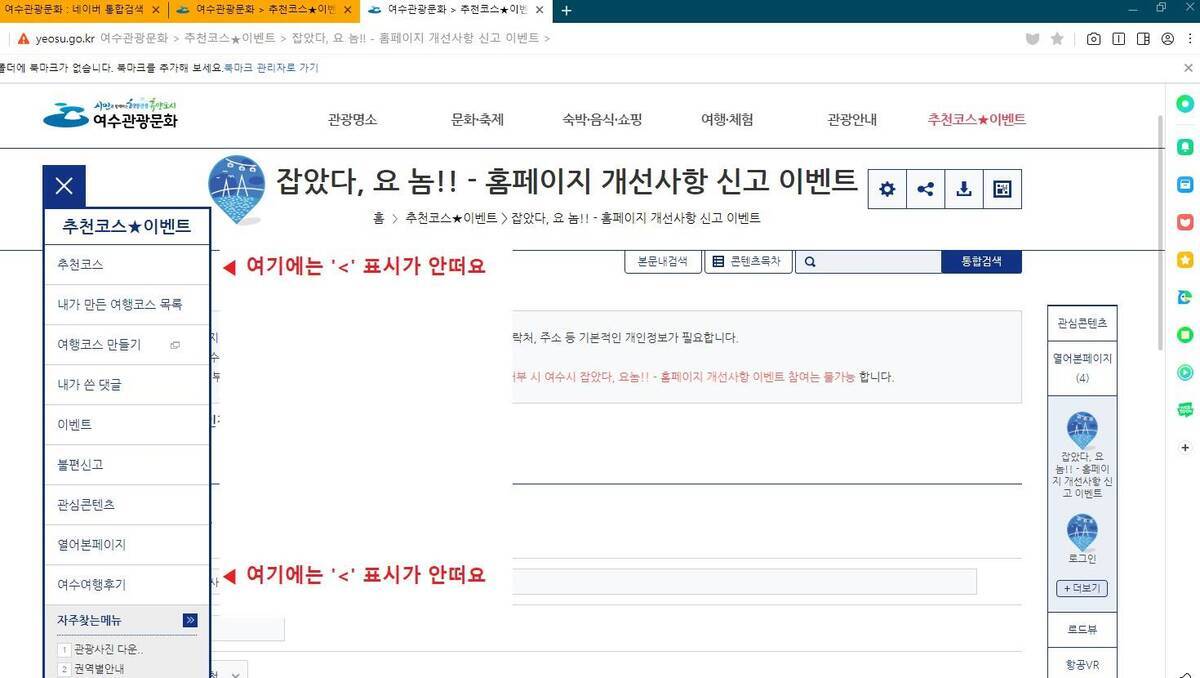Close the side menu with the X icon
The height and width of the screenshot is (678, 1200).
point(63,185)
